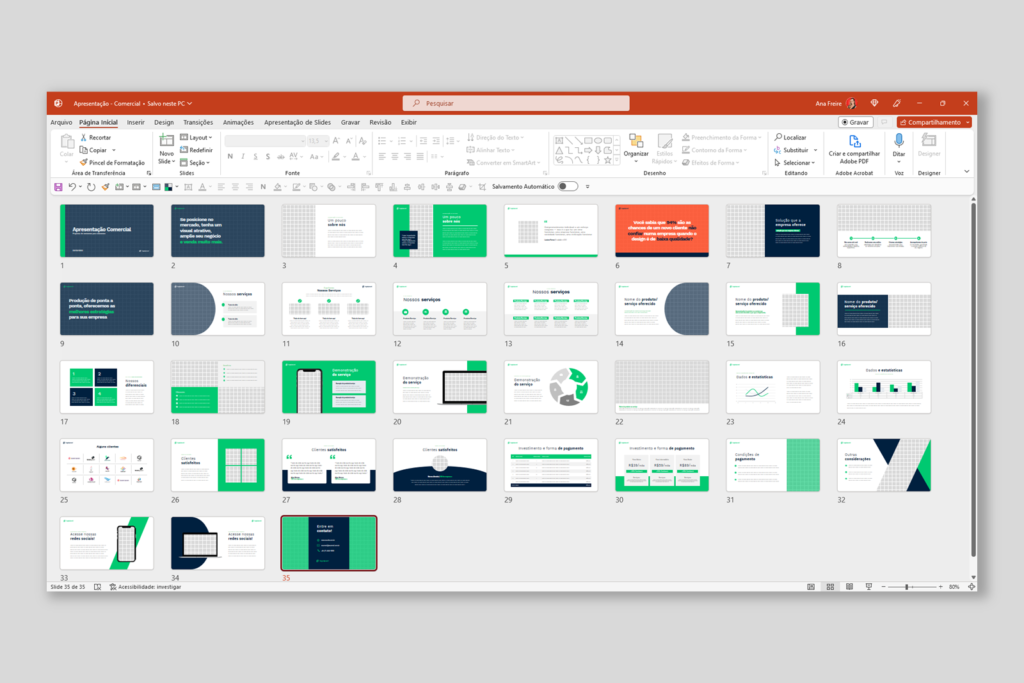The width and height of the screenshot is (1024, 683).
Task: Toggle italic formatting in the Fonte group
Action: (243, 157)
